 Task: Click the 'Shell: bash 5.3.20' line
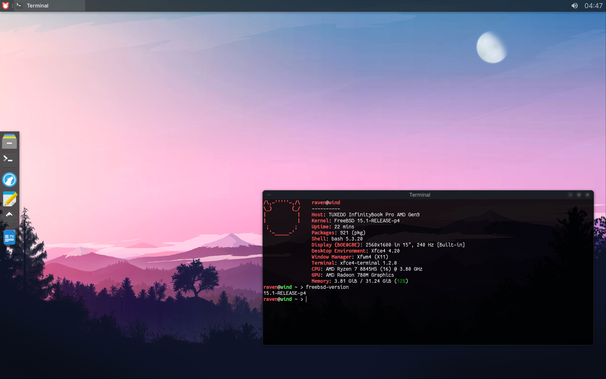pyautogui.click(x=337, y=239)
